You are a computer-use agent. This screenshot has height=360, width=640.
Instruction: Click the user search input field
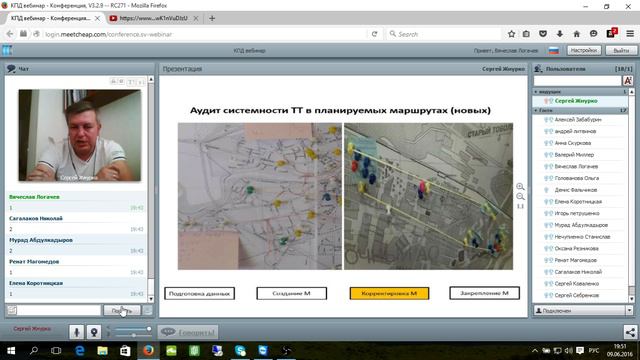click(x=577, y=80)
